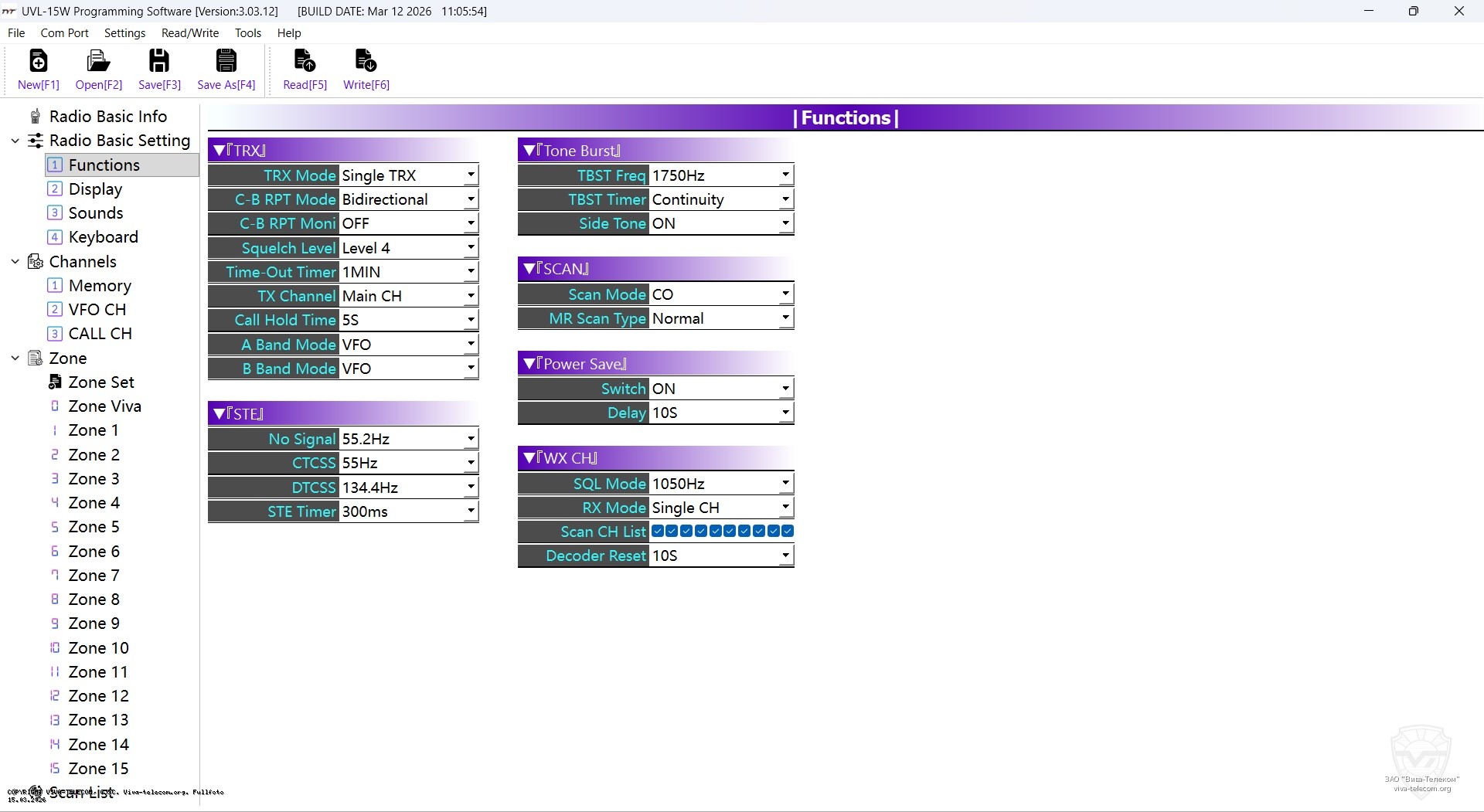Open the TRX Mode dropdown
This screenshot has width=1484, height=812.
[470, 175]
